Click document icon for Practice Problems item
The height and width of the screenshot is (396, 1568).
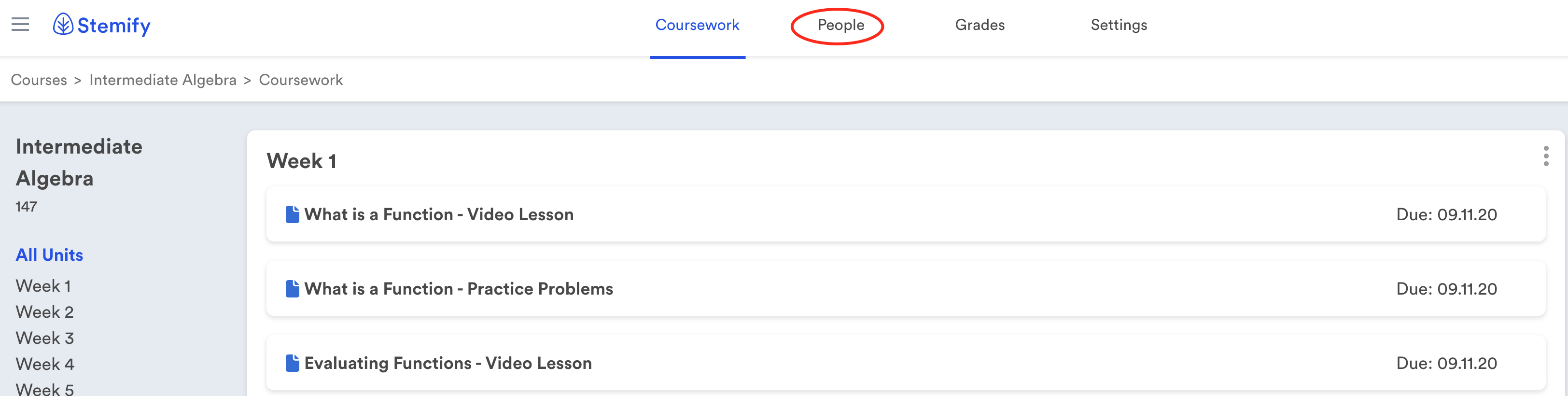click(292, 289)
